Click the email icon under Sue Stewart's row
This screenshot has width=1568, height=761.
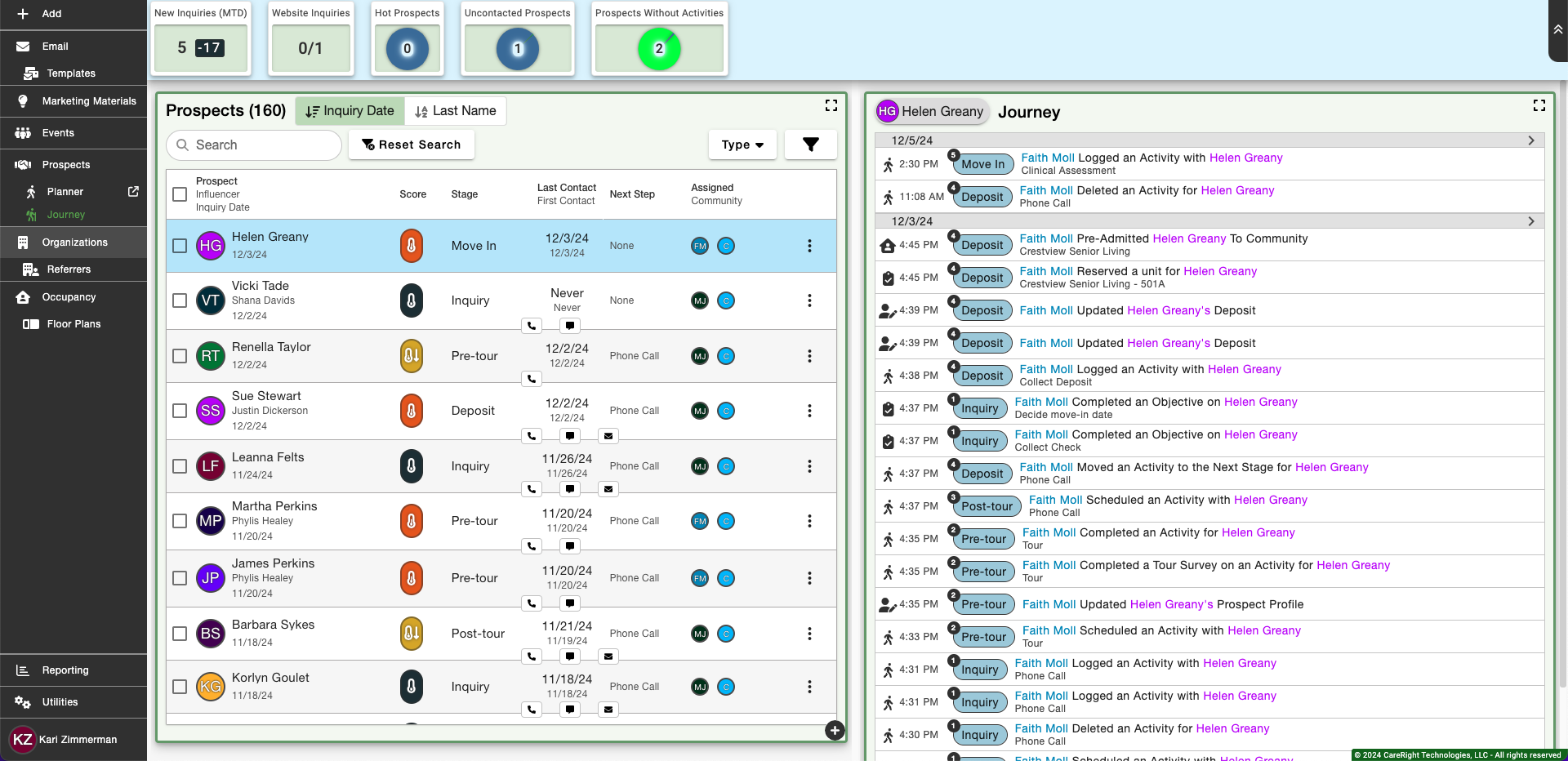coord(608,436)
